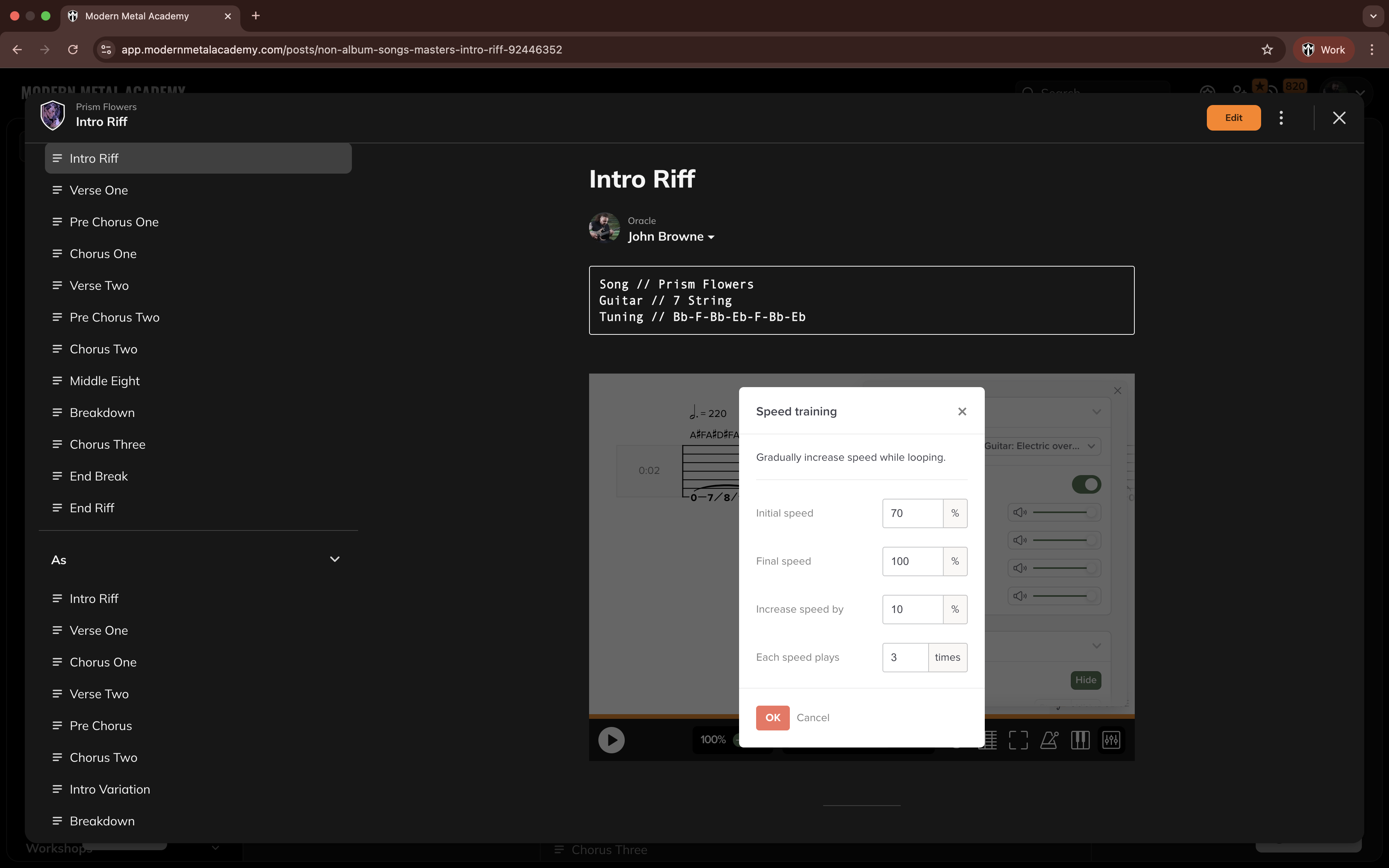Click OK in Speed training
Image resolution: width=1389 pixels, height=868 pixels.
[772, 718]
